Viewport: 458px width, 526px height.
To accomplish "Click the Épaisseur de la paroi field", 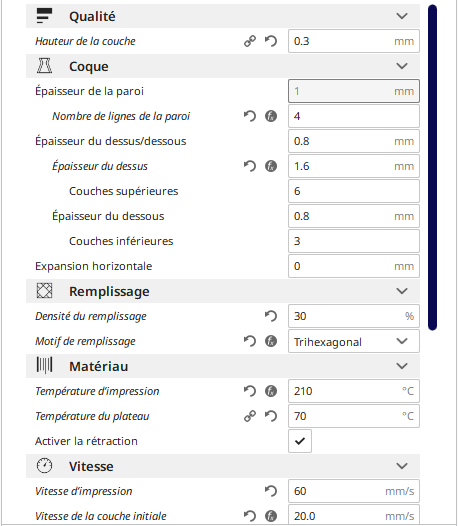I will pyautogui.click(x=354, y=91).
